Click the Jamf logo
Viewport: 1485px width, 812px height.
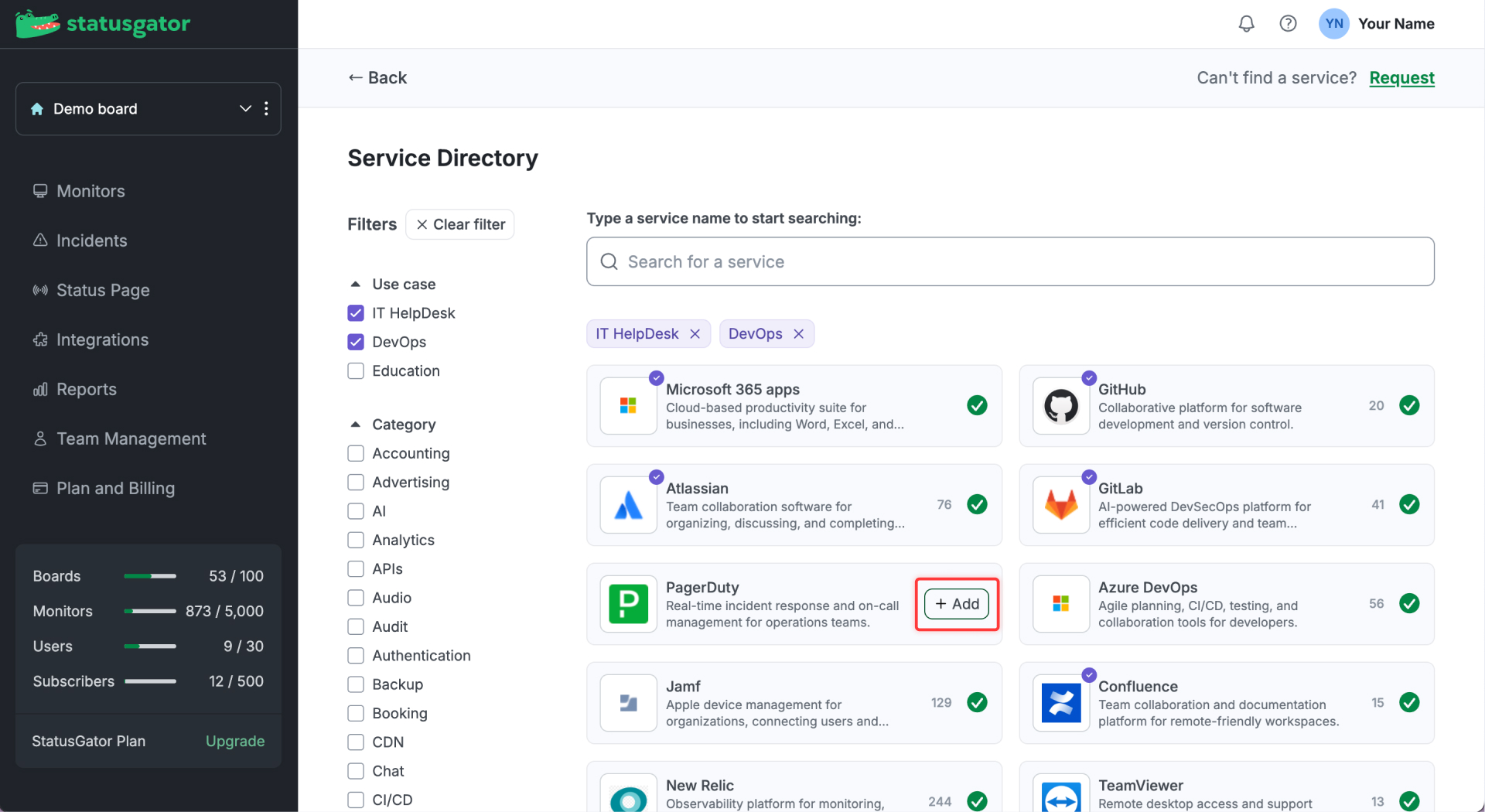pyautogui.click(x=628, y=703)
